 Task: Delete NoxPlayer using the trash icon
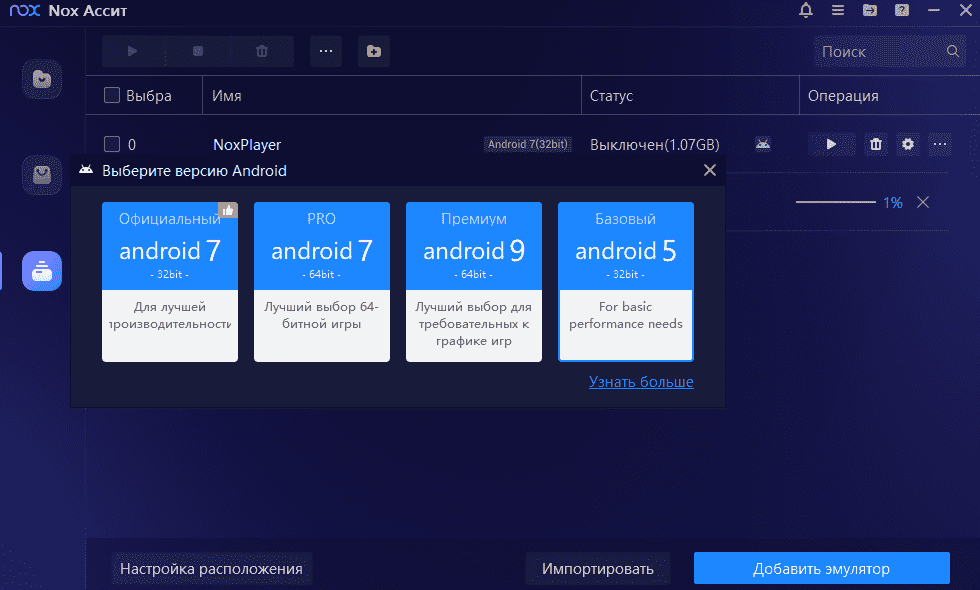click(x=876, y=144)
